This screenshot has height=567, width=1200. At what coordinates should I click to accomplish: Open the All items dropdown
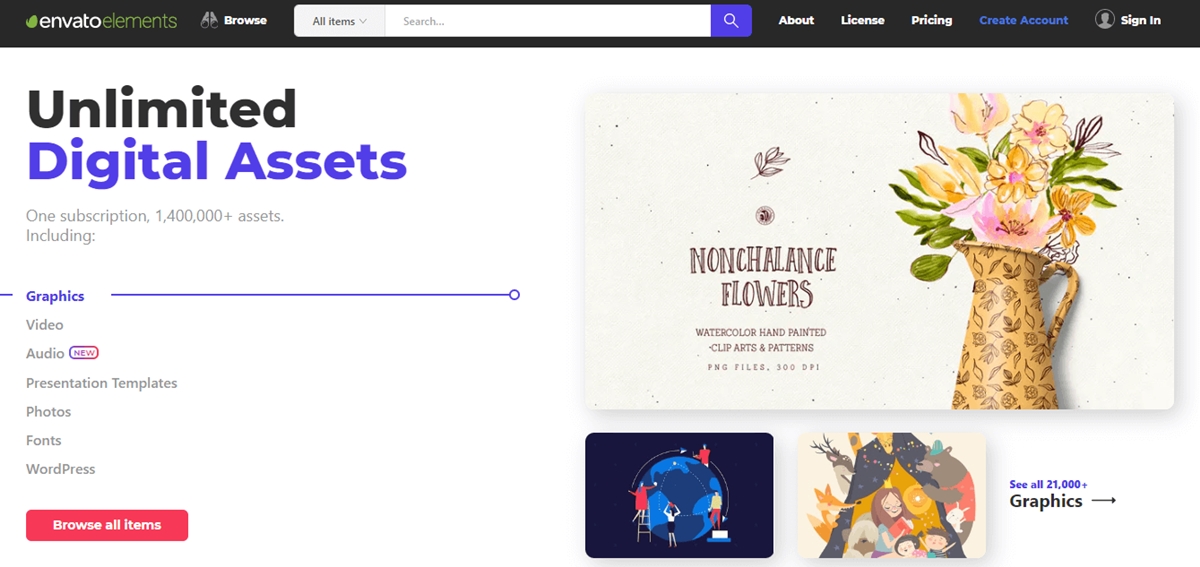tap(339, 21)
